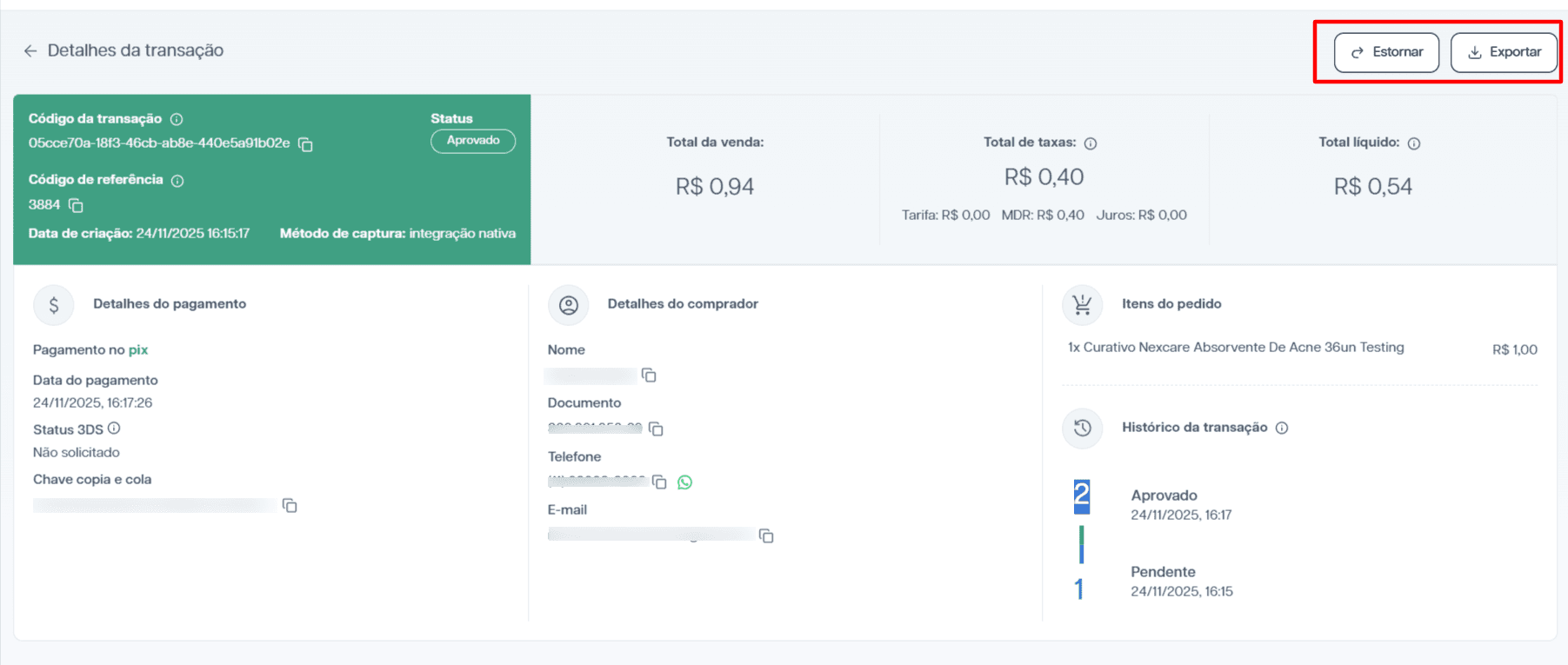Open WhatsApp for the buyer's phone
This screenshot has width=1568, height=665.
coord(685,482)
